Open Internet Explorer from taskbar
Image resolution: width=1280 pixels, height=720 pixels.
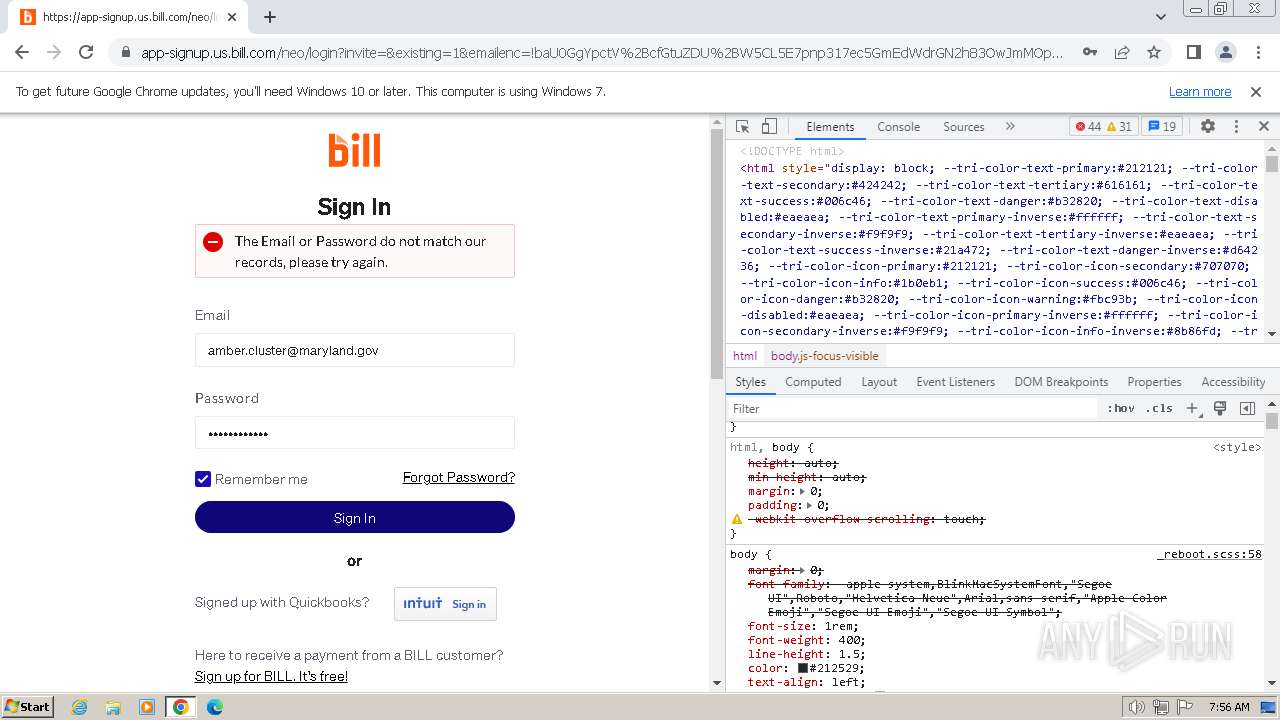79,707
